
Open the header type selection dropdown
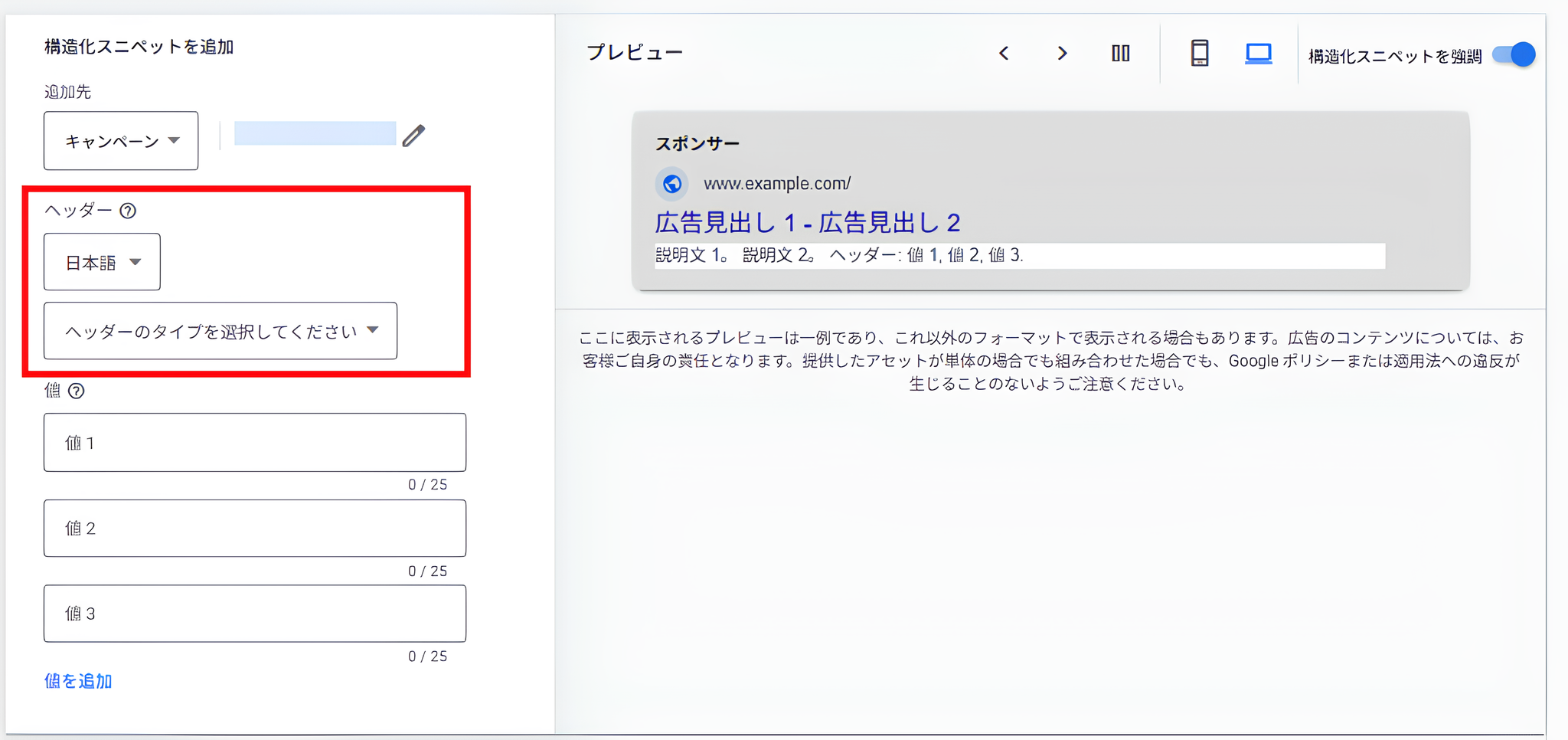(220, 331)
